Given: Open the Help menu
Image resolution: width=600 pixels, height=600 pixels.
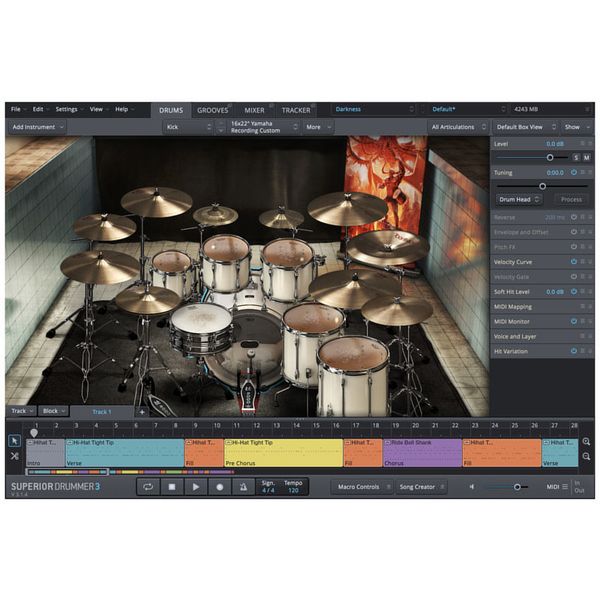Looking at the screenshot, I should click(124, 109).
